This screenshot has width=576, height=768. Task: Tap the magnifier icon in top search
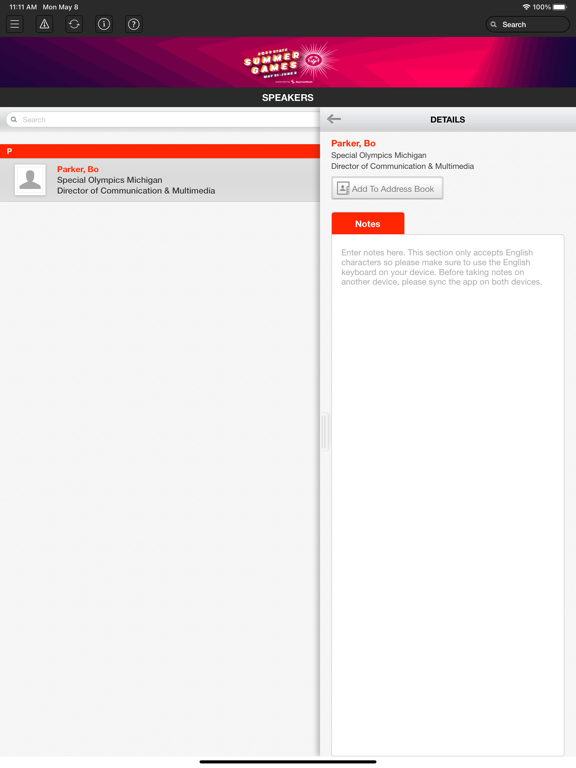click(x=494, y=24)
